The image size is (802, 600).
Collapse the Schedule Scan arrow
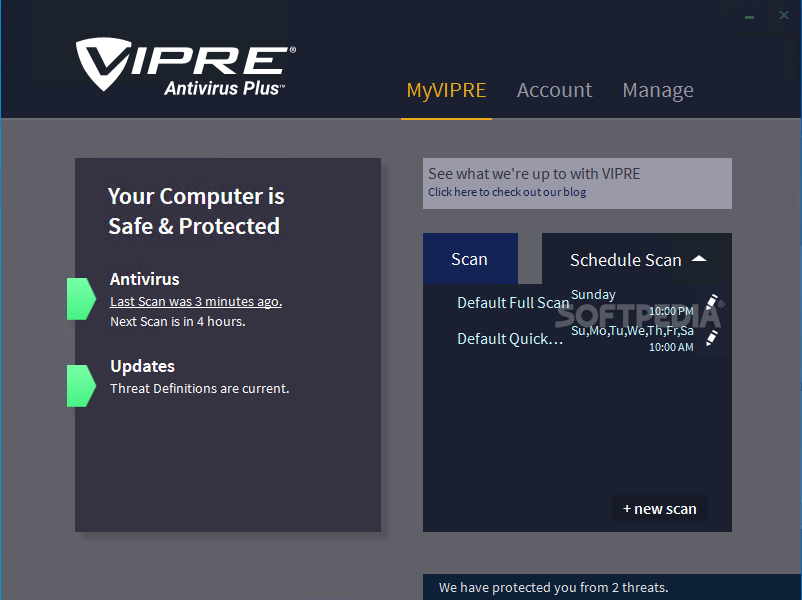(699, 259)
